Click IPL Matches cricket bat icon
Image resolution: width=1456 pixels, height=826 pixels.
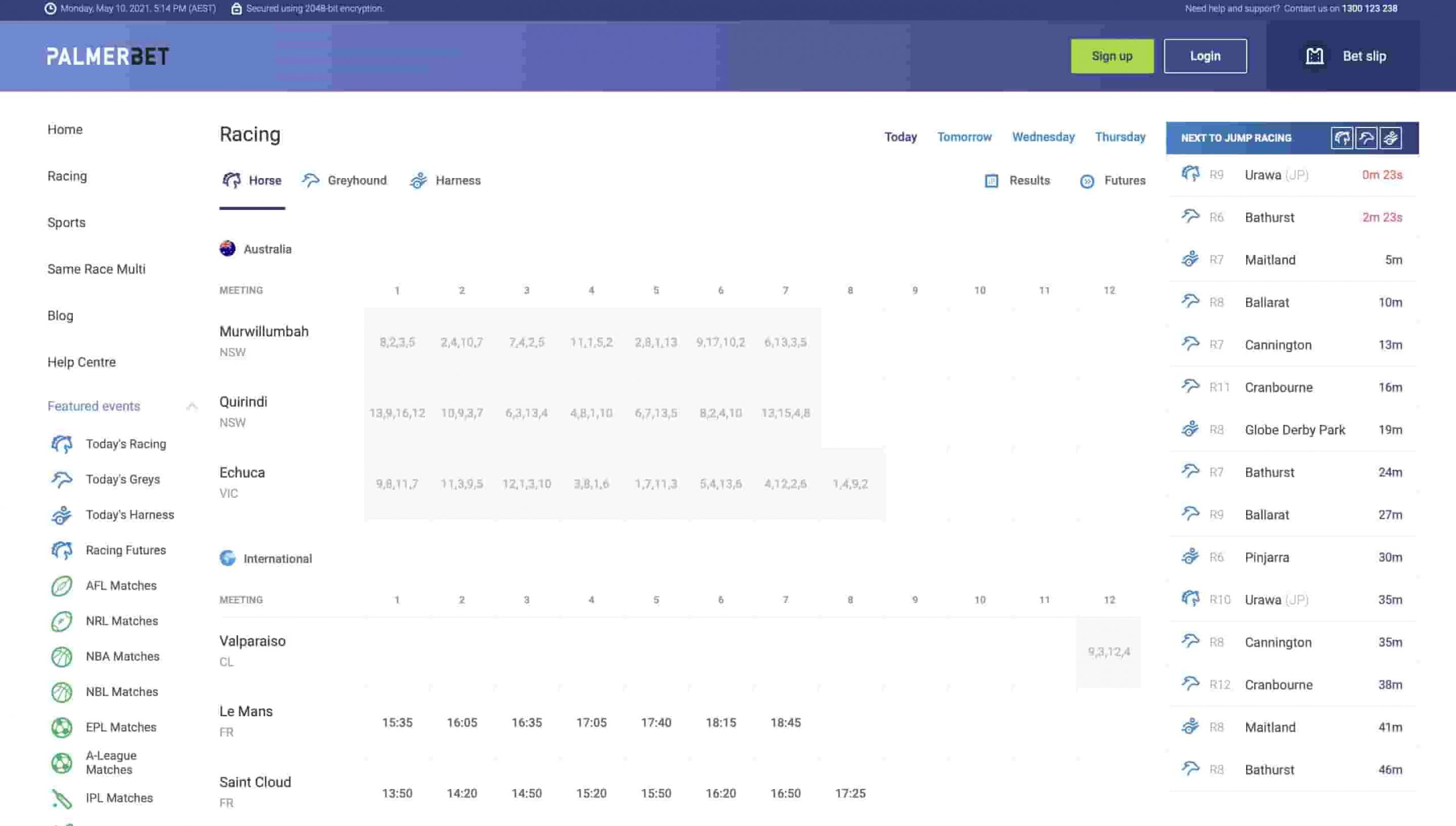61,798
